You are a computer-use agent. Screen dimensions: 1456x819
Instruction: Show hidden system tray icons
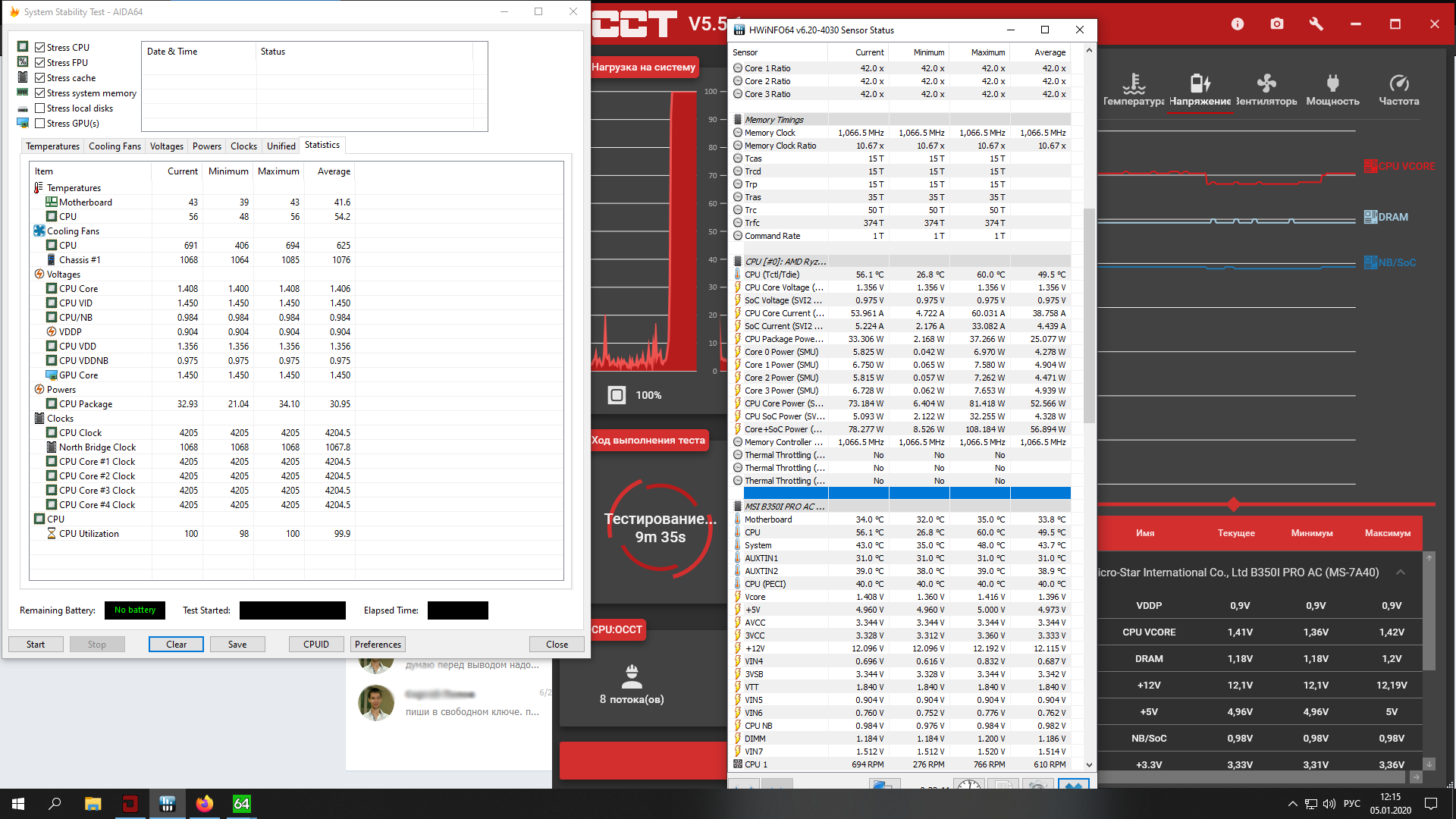tap(1292, 804)
